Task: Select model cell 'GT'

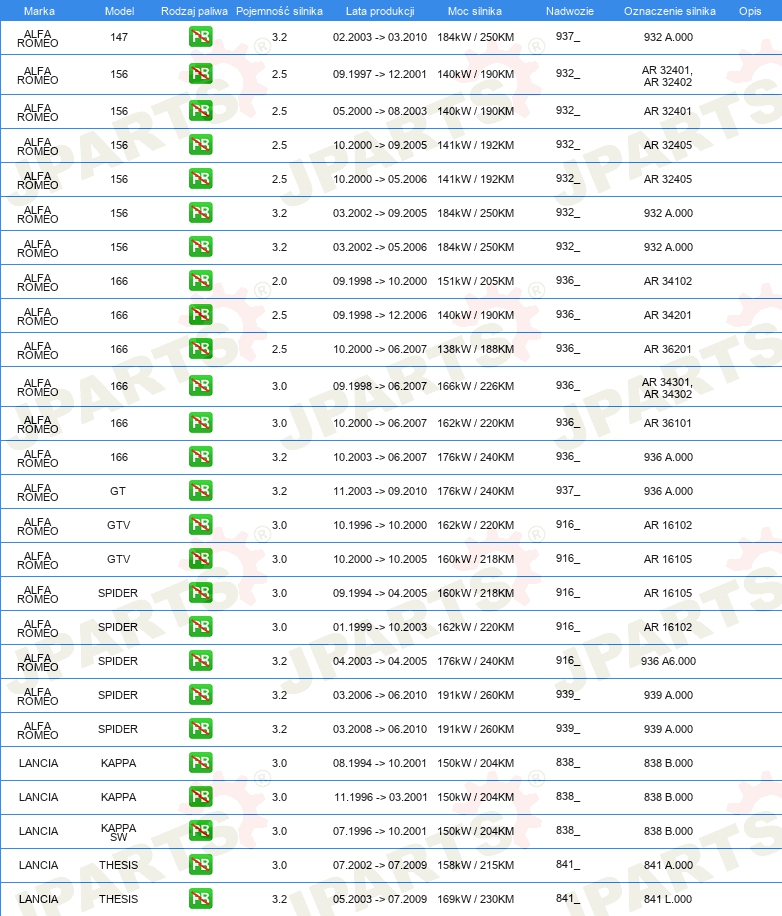Action: pos(118,491)
